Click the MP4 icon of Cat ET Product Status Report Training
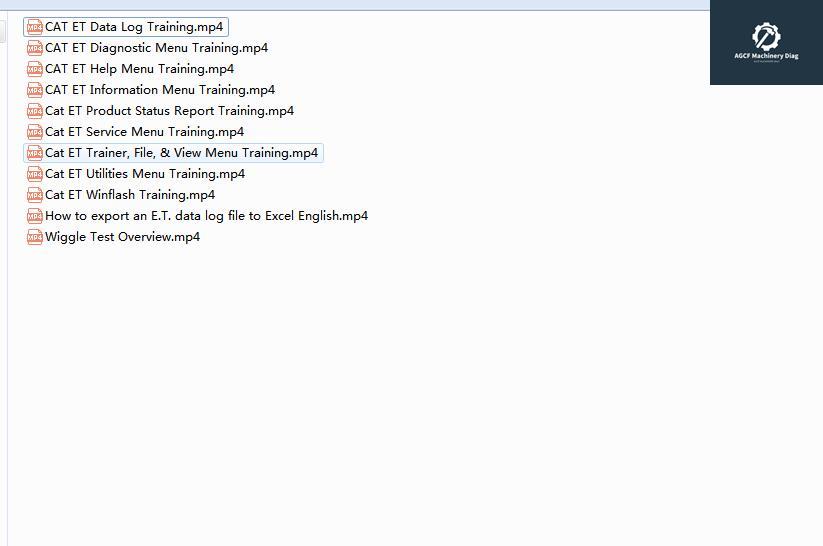 point(35,111)
